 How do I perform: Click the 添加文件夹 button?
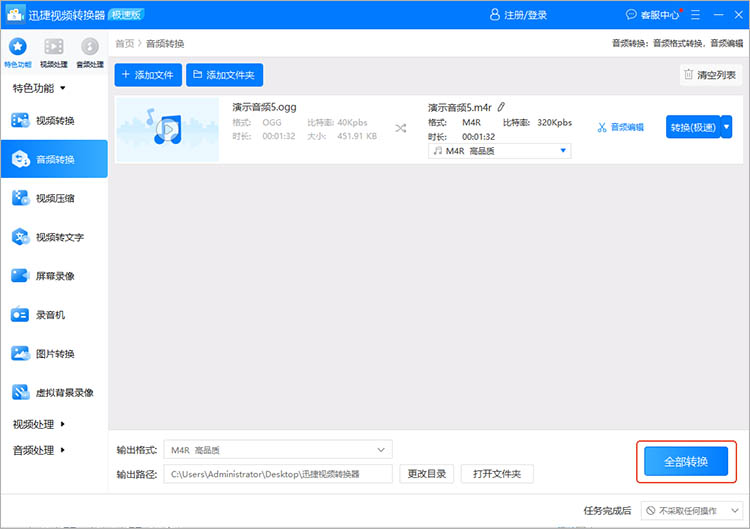[224, 75]
